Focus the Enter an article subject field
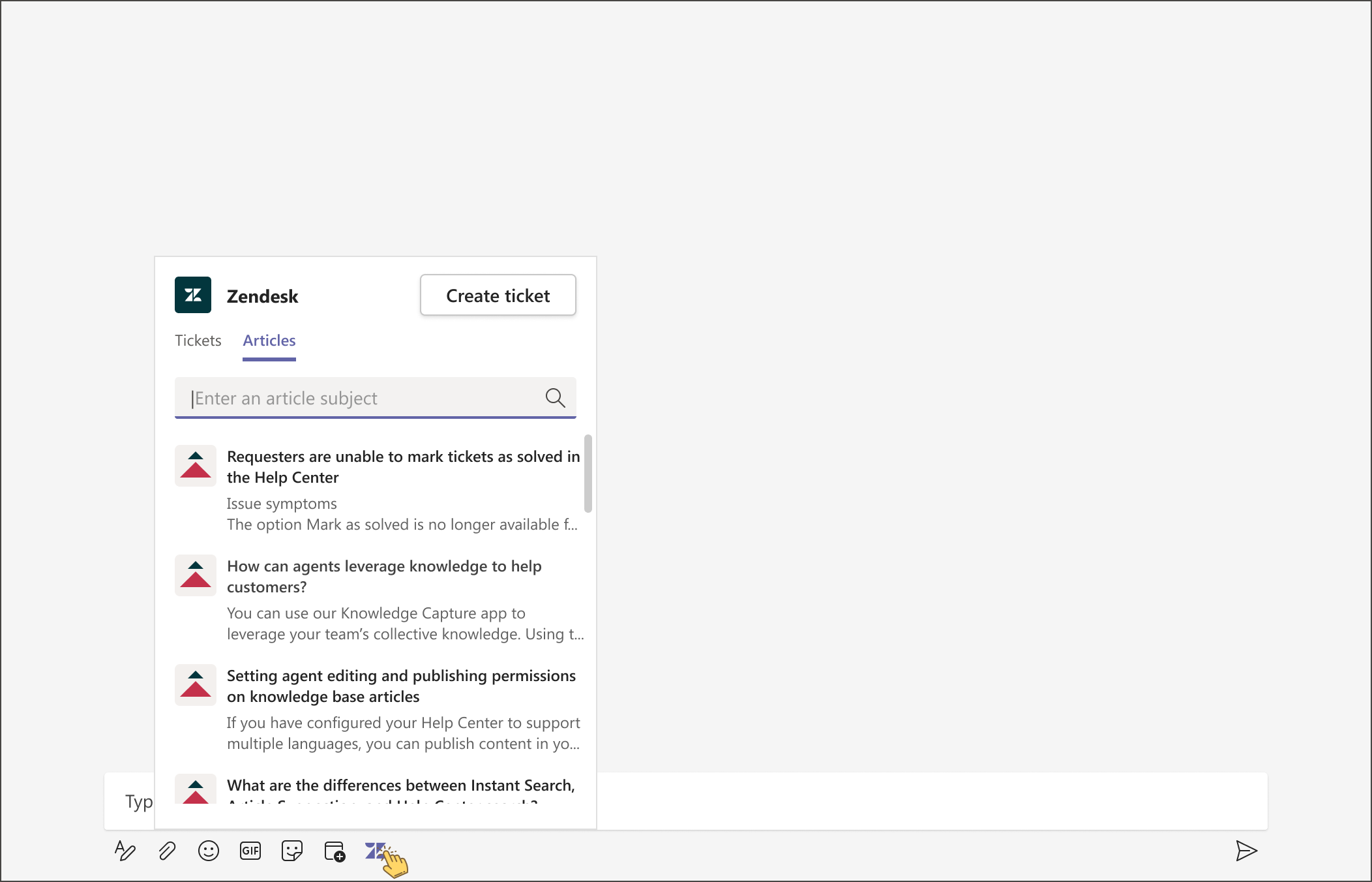The image size is (1372, 882). (x=376, y=398)
